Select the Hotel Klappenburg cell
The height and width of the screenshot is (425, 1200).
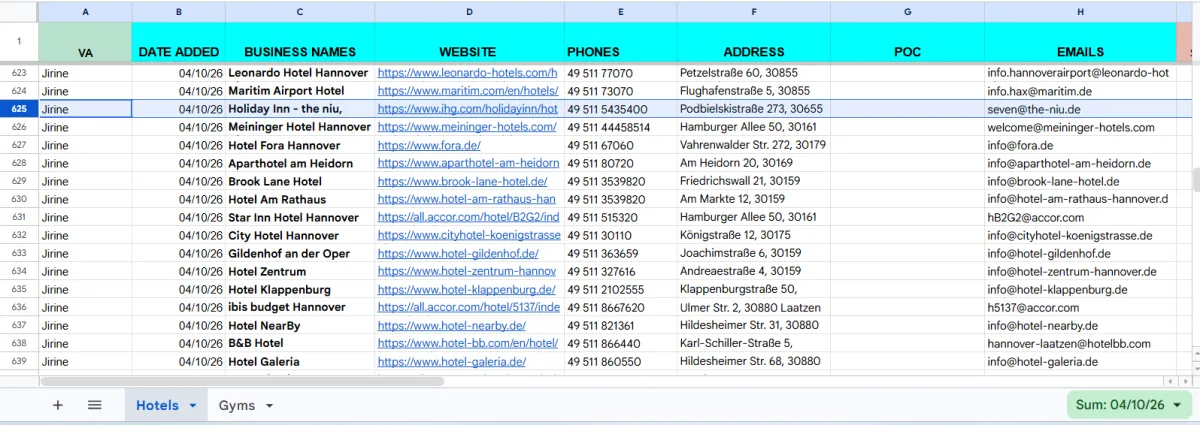pyautogui.click(x=300, y=289)
